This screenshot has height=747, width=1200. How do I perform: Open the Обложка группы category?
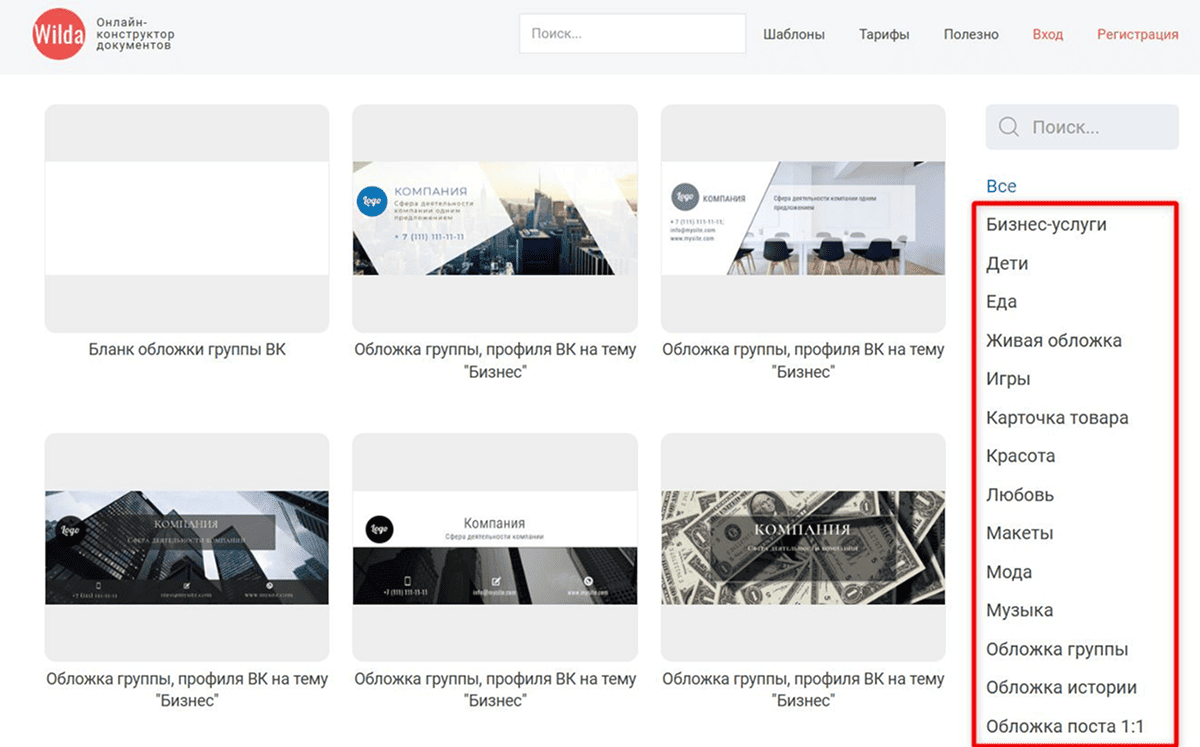1056,649
